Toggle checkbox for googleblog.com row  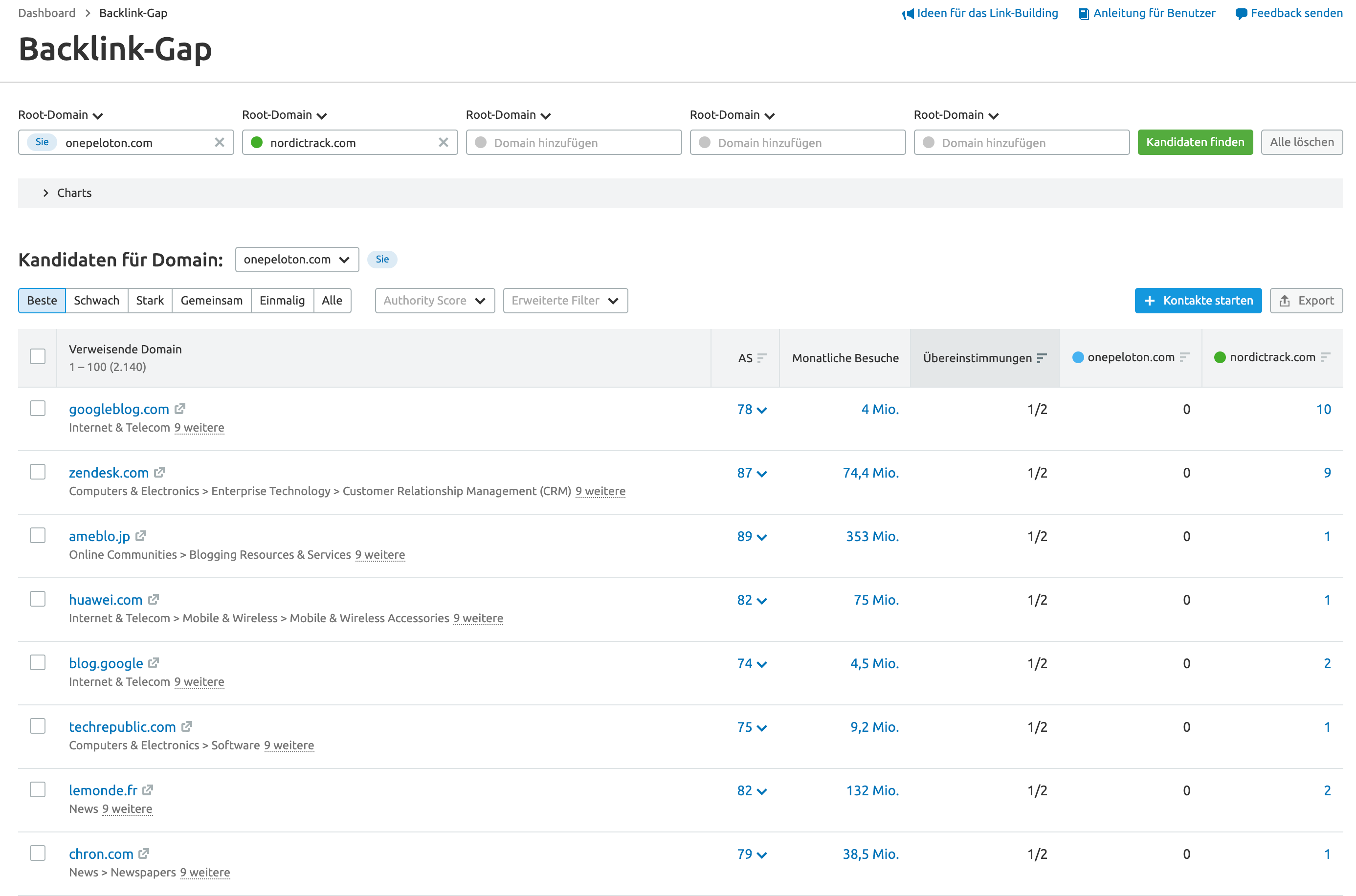click(x=37, y=408)
